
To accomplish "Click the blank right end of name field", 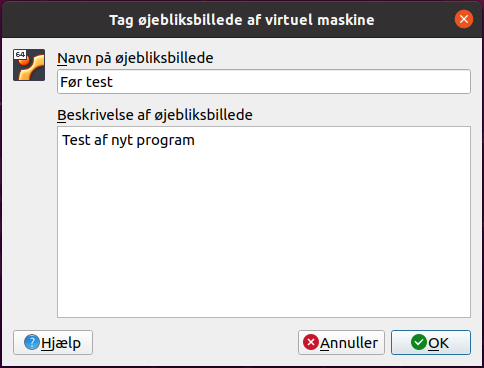I will pyautogui.click(x=367, y=81).
